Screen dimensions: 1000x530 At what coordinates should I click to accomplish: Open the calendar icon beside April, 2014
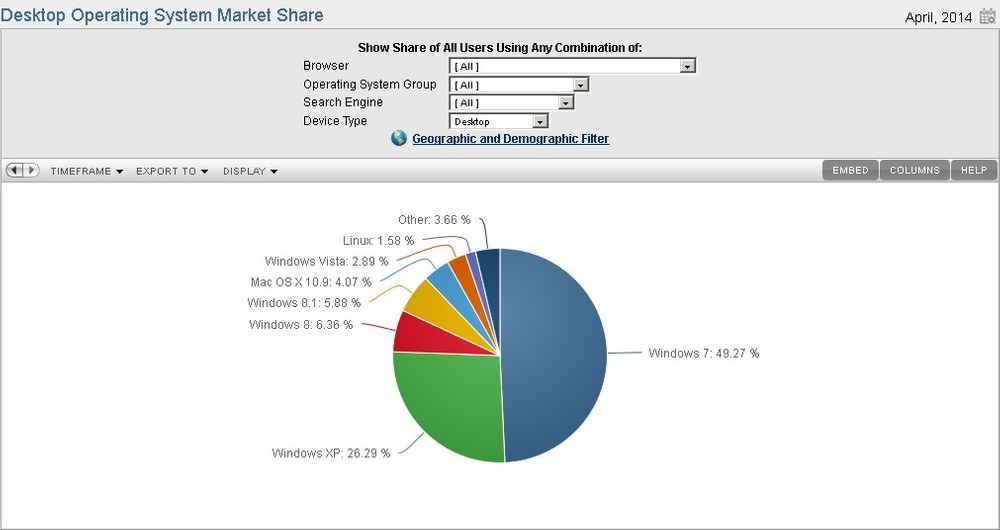(987, 17)
